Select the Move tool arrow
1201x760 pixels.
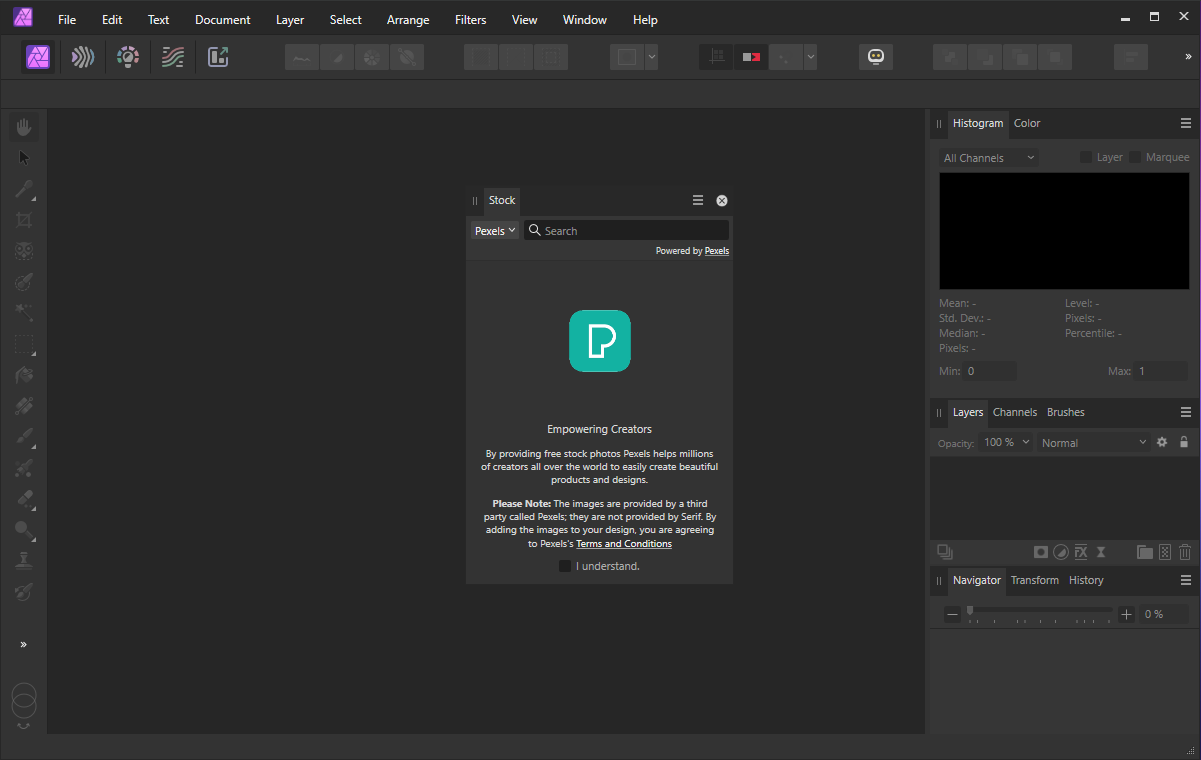tap(24, 158)
